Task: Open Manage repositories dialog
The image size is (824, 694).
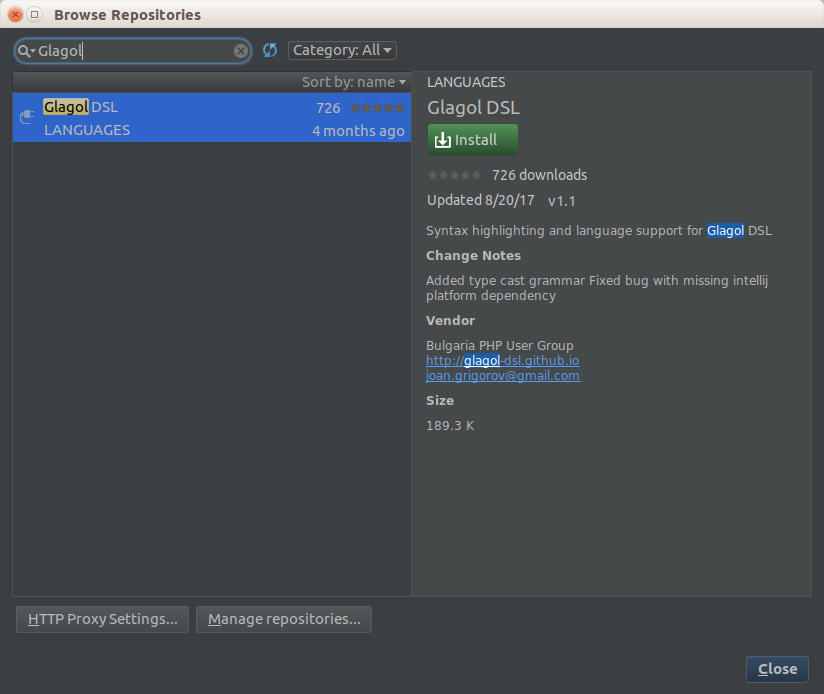Action: 284,619
